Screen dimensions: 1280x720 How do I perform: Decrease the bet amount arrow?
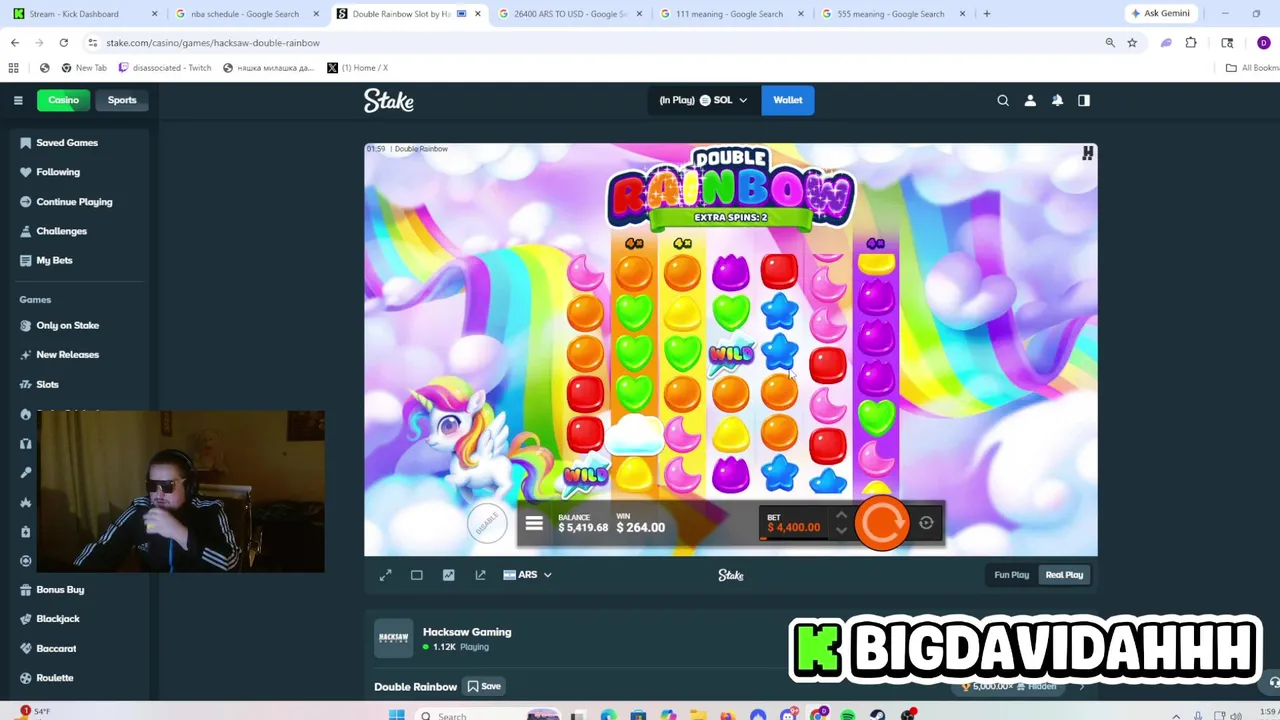[x=841, y=531]
